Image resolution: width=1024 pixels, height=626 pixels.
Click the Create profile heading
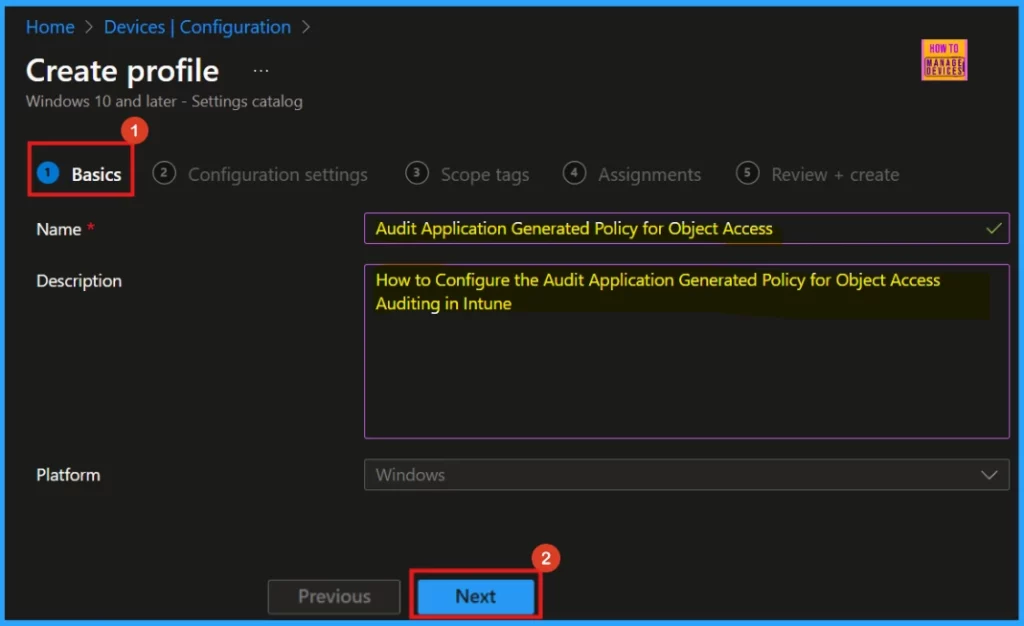[x=122, y=70]
